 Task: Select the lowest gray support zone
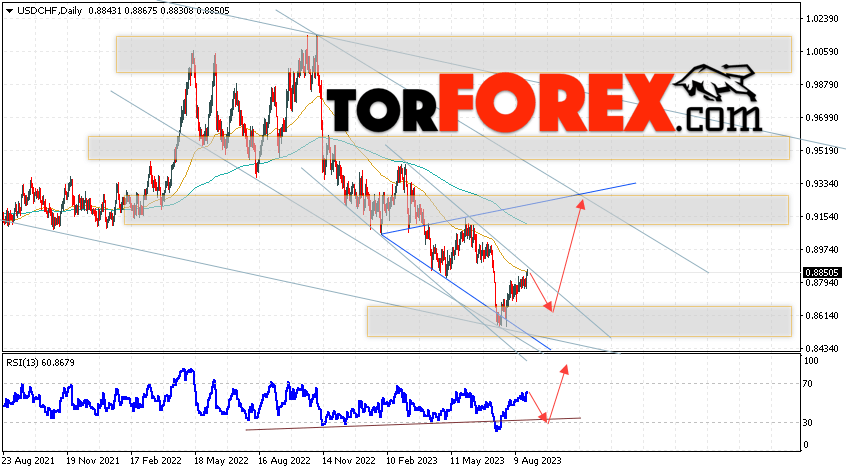[x=579, y=321]
